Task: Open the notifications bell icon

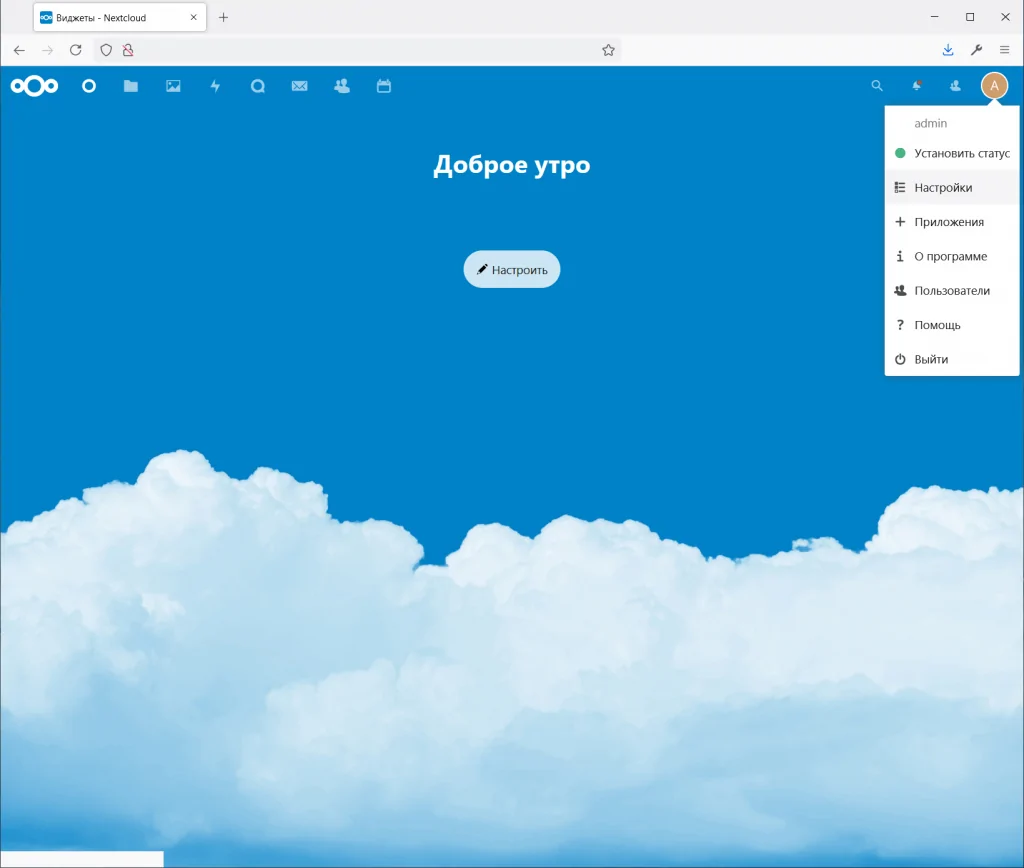Action: [x=916, y=87]
